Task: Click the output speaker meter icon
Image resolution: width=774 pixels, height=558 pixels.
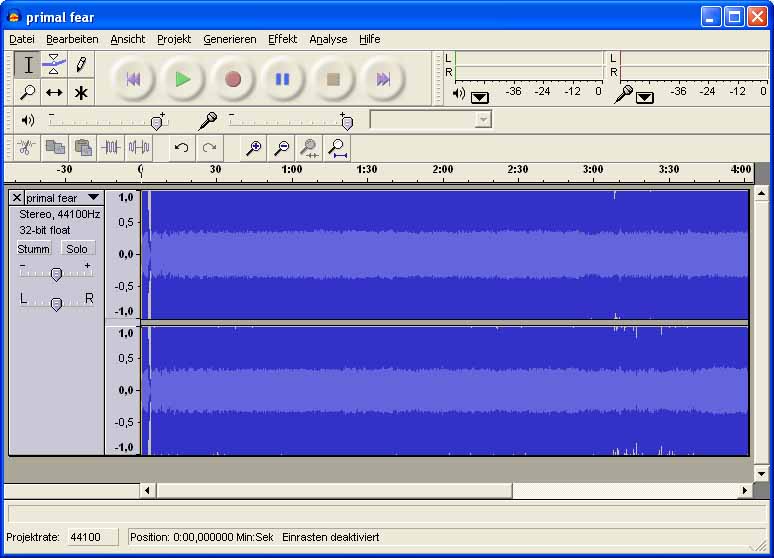Action: click(459, 93)
